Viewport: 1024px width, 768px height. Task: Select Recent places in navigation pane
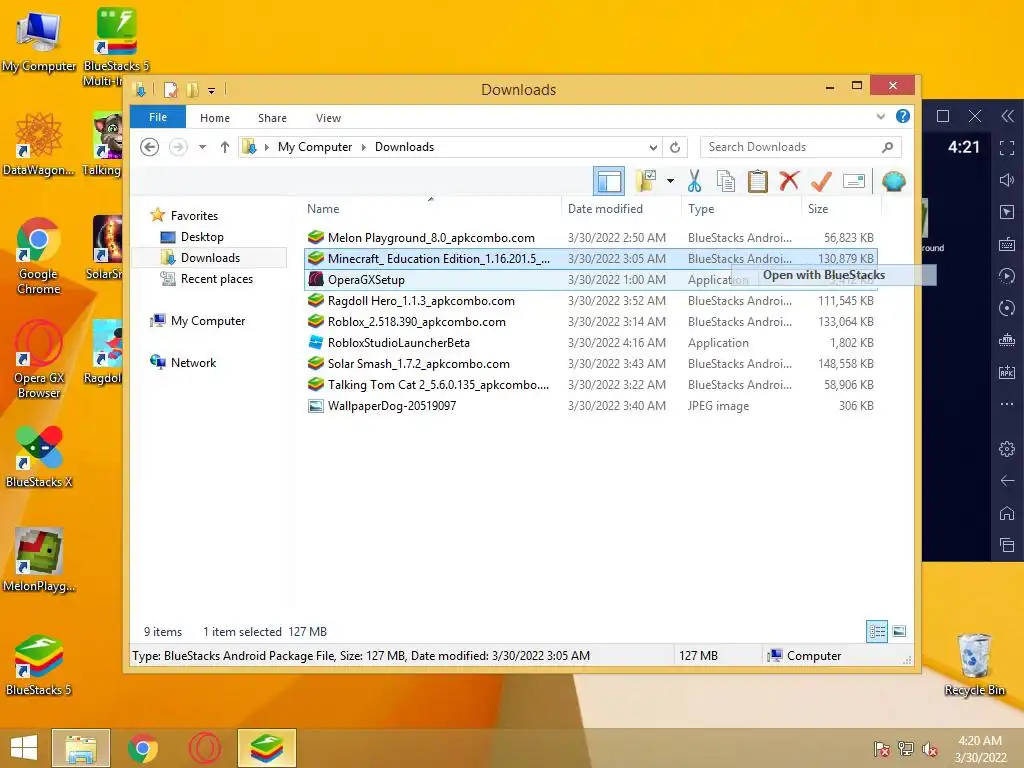pyautogui.click(x=216, y=279)
